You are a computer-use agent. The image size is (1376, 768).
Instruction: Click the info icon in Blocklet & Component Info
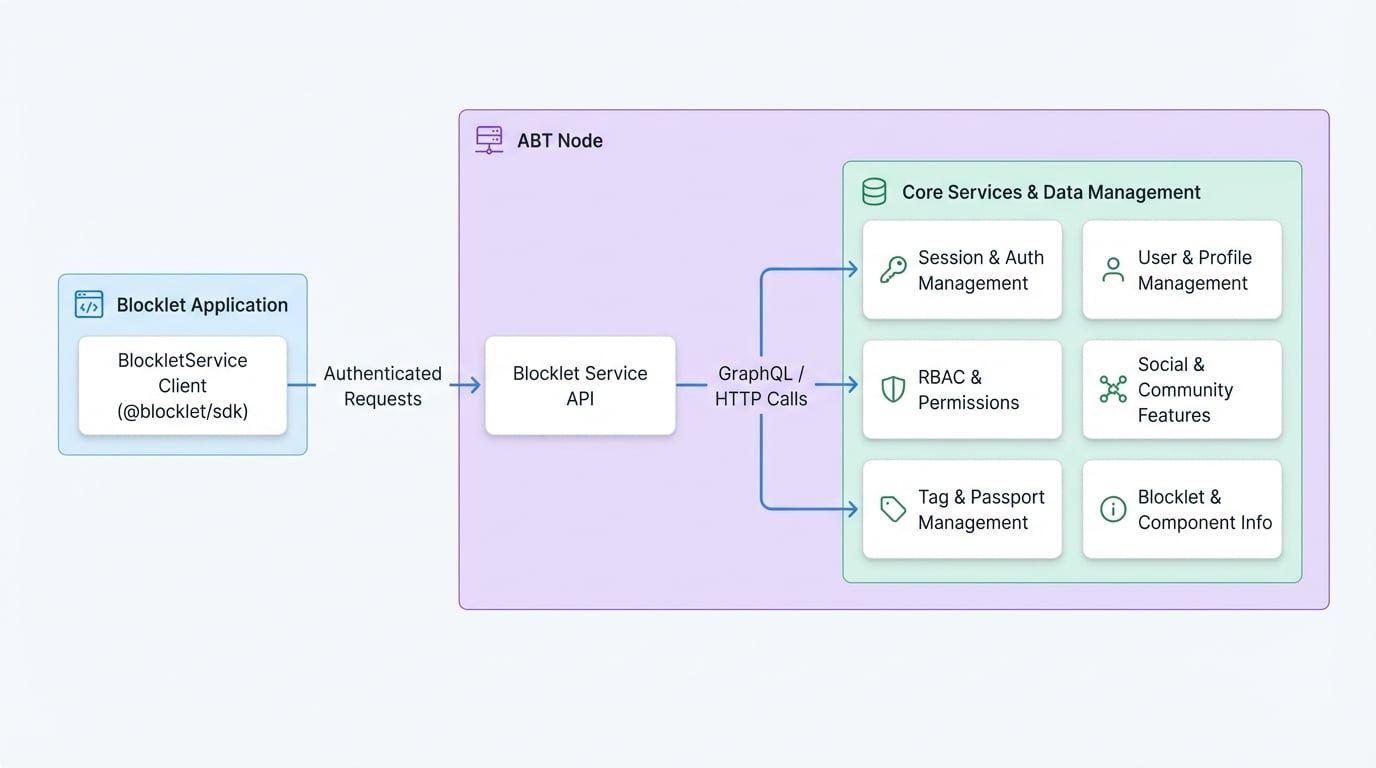click(1112, 509)
